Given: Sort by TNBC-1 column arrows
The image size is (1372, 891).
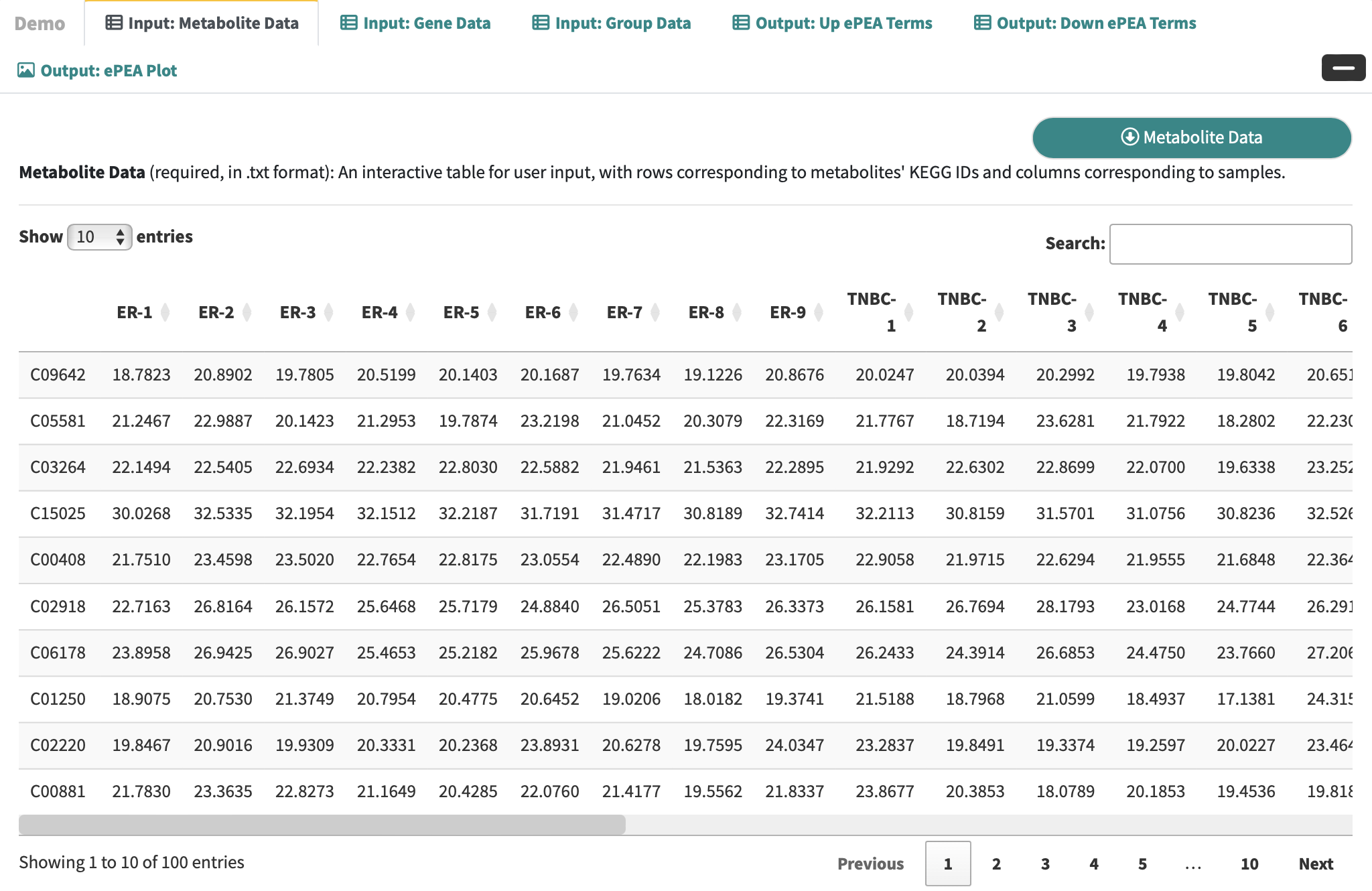Looking at the screenshot, I should (x=909, y=312).
